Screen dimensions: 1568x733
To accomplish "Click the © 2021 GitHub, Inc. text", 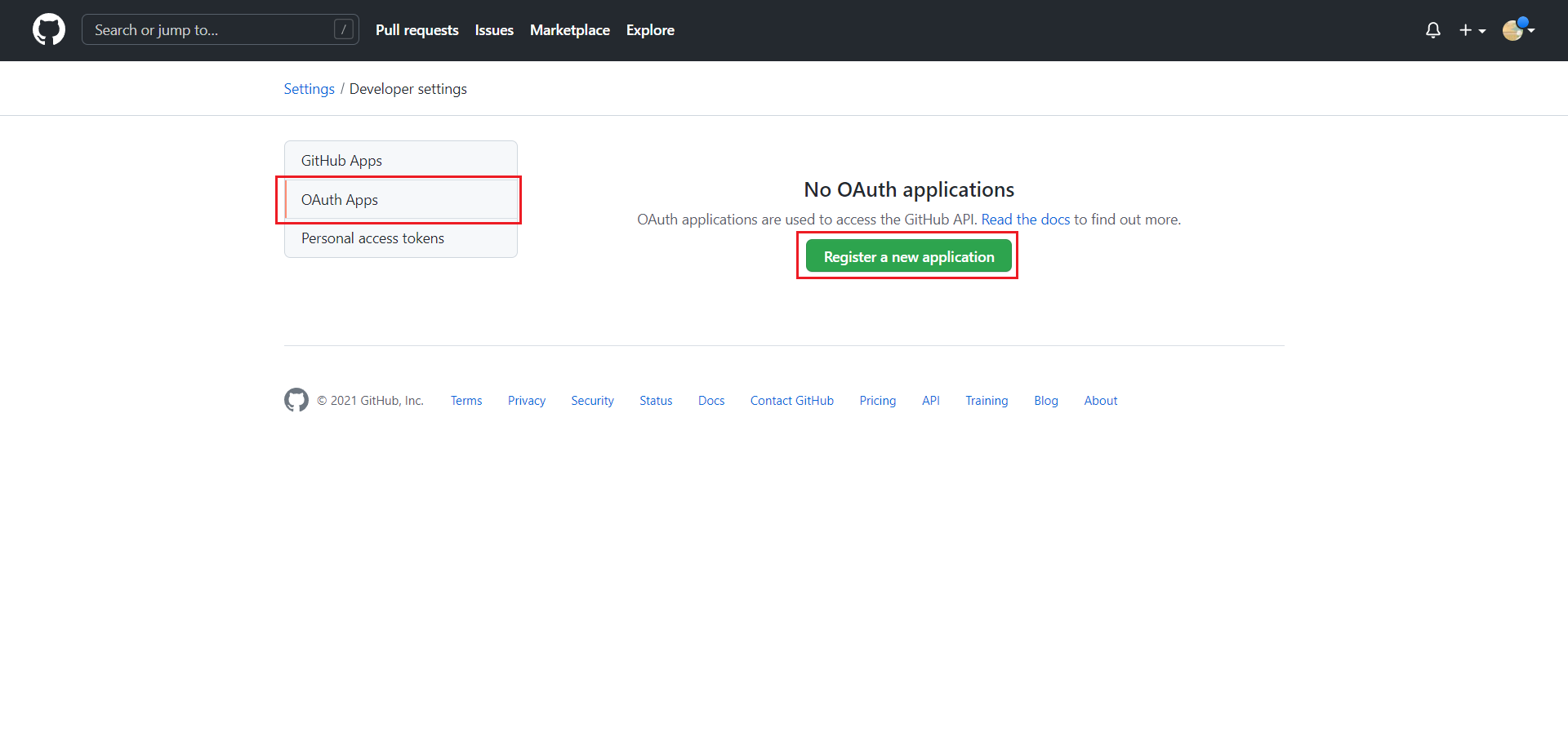I will [370, 401].
